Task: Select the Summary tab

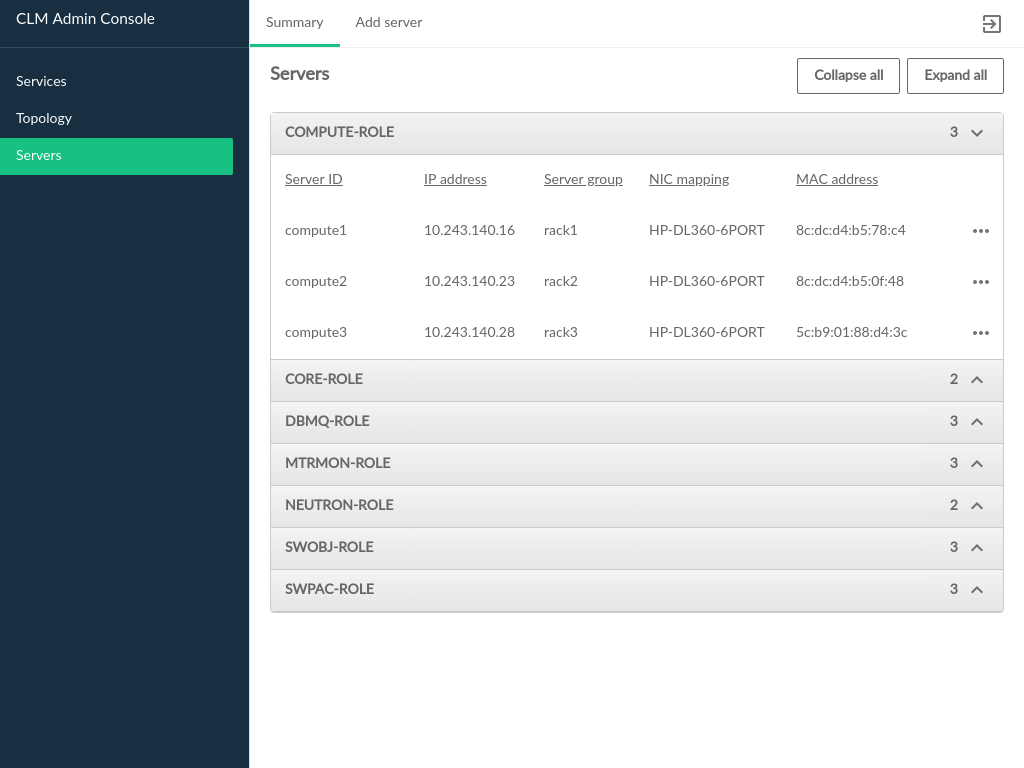Action: [294, 23]
